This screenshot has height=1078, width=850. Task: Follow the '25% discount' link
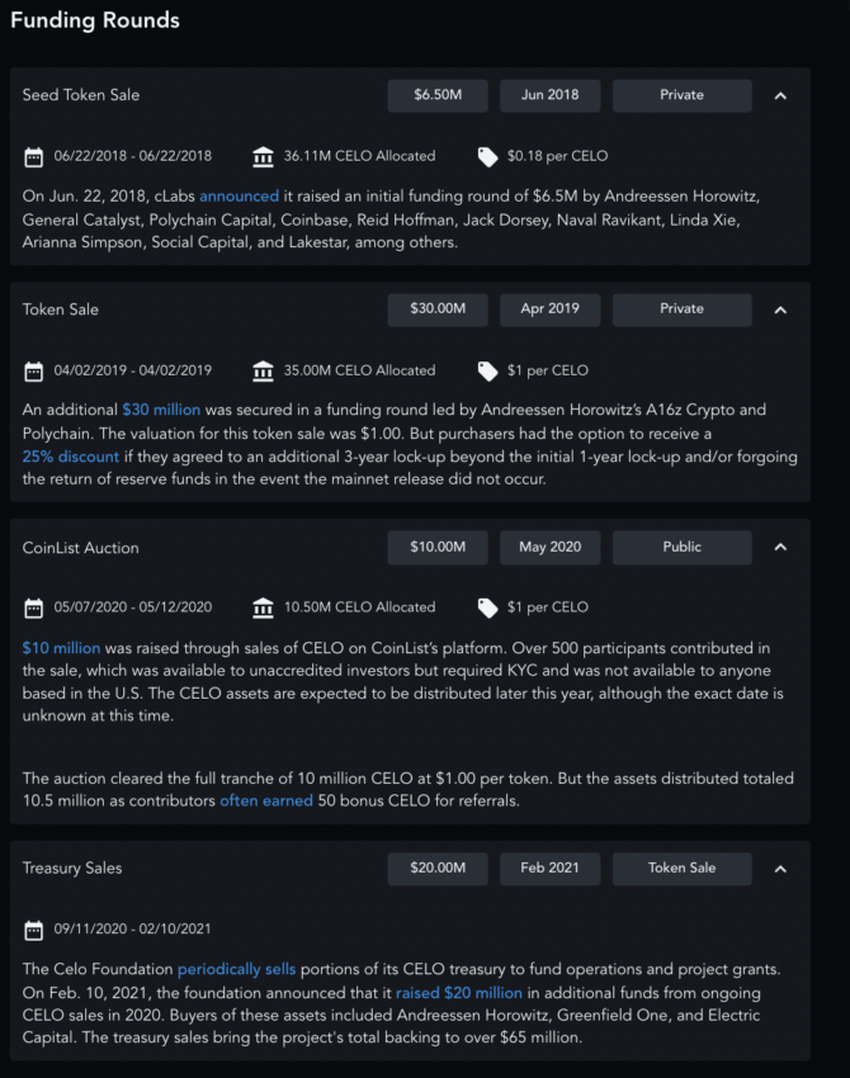70,457
